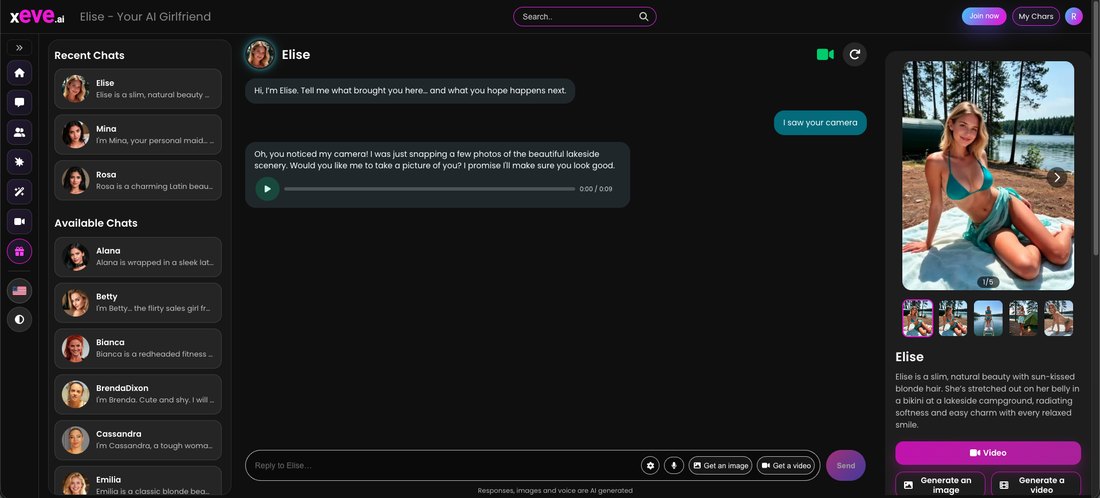Select the fourth gallery thumbnail
The image size is (1100, 498).
[1024, 318]
